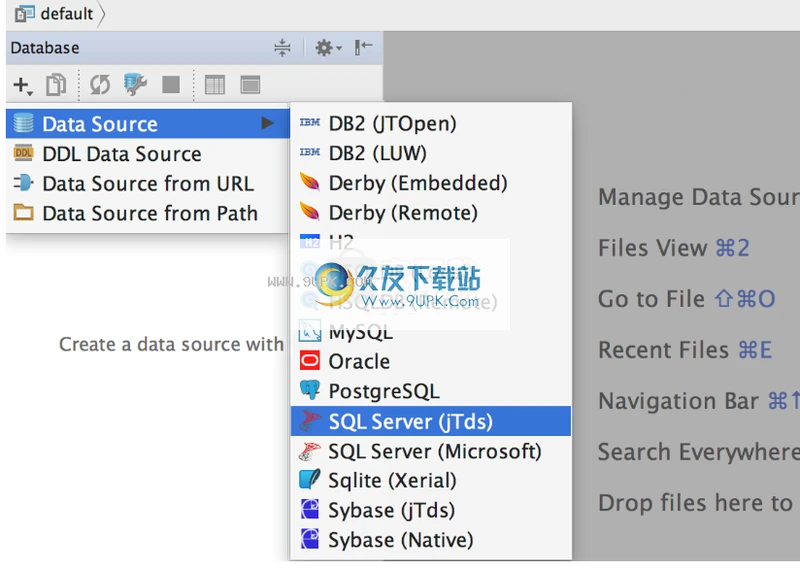Open the Database panel gear settings
The width and height of the screenshot is (800, 569).
click(x=328, y=48)
